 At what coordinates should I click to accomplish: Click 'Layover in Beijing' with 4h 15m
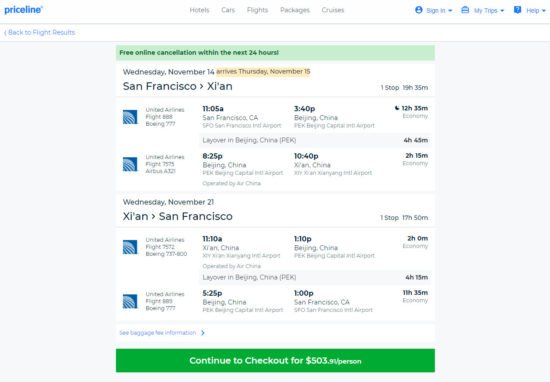click(315, 277)
